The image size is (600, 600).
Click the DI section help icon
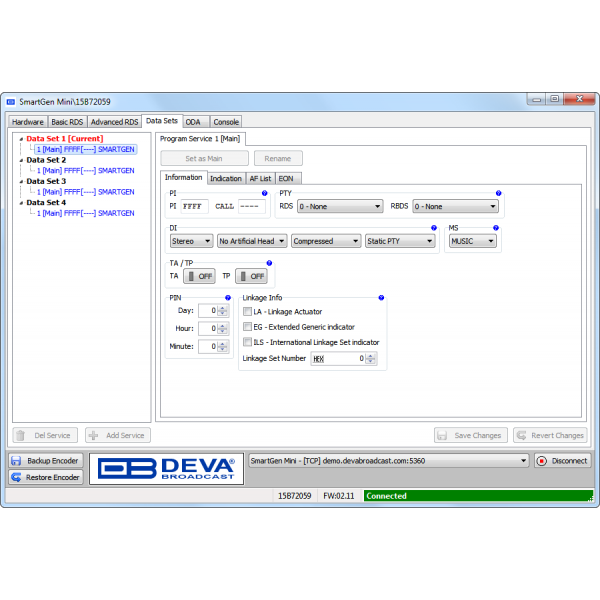tap(434, 228)
